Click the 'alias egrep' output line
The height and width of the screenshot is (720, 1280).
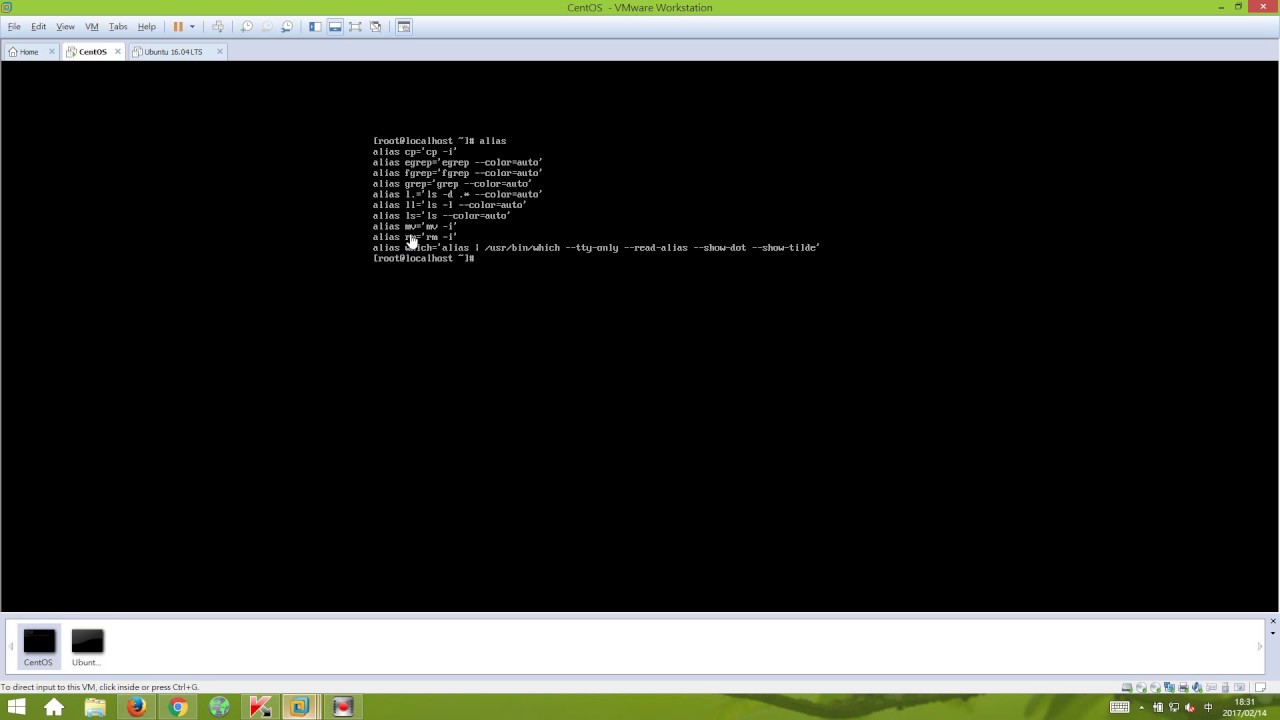pyautogui.click(x=458, y=162)
